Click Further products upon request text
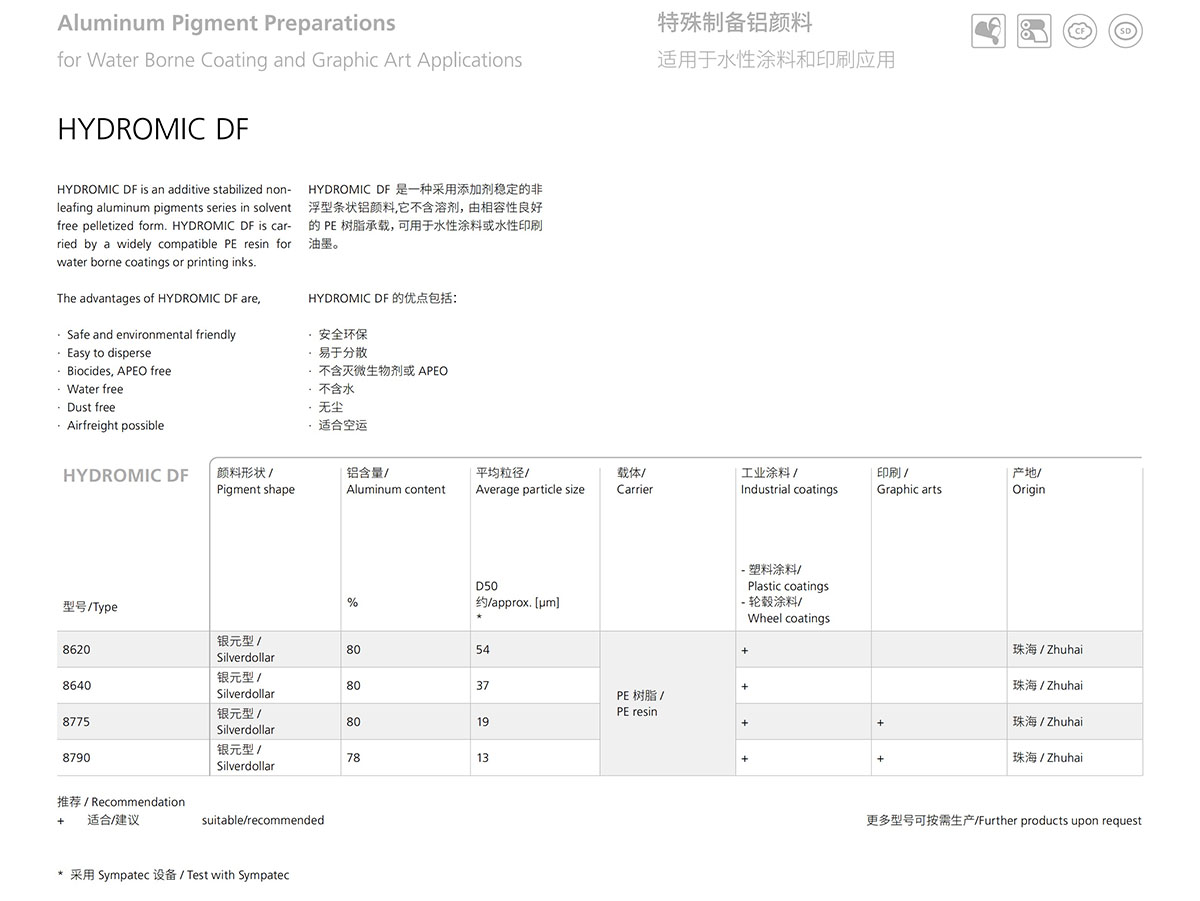The width and height of the screenshot is (1200, 901). pyautogui.click(x=1003, y=821)
